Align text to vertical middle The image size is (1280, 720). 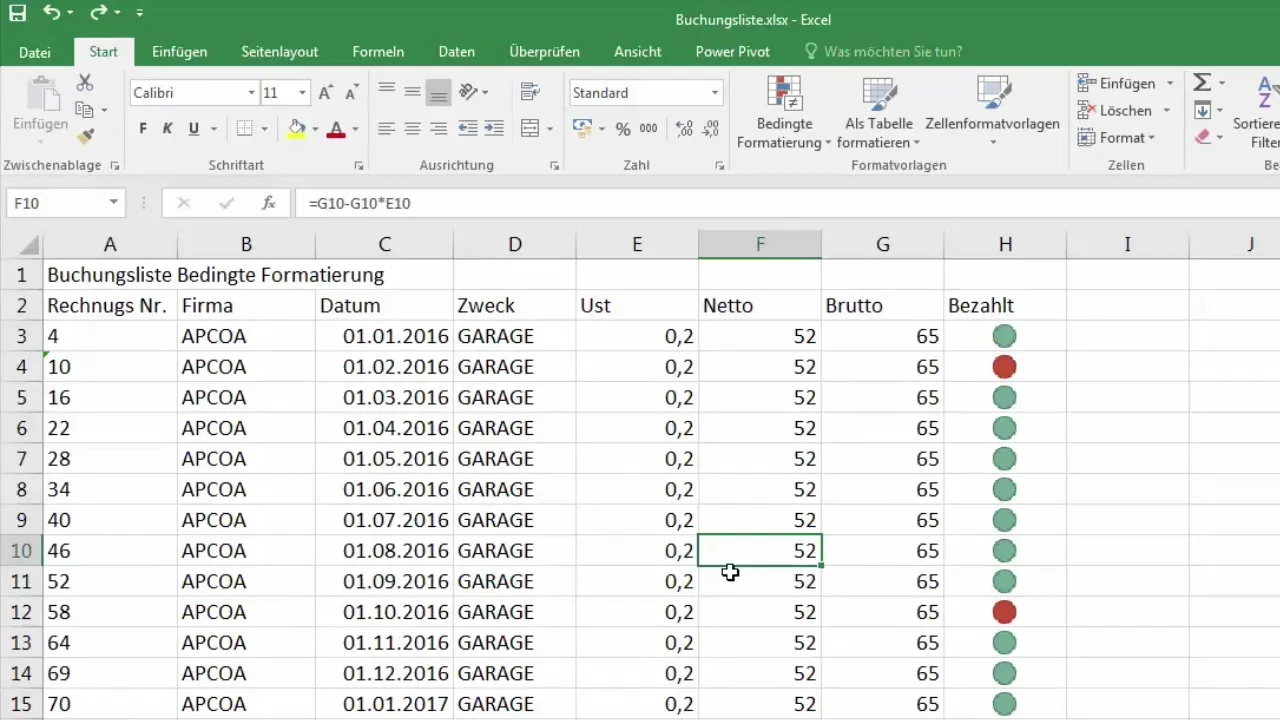(412, 92)
